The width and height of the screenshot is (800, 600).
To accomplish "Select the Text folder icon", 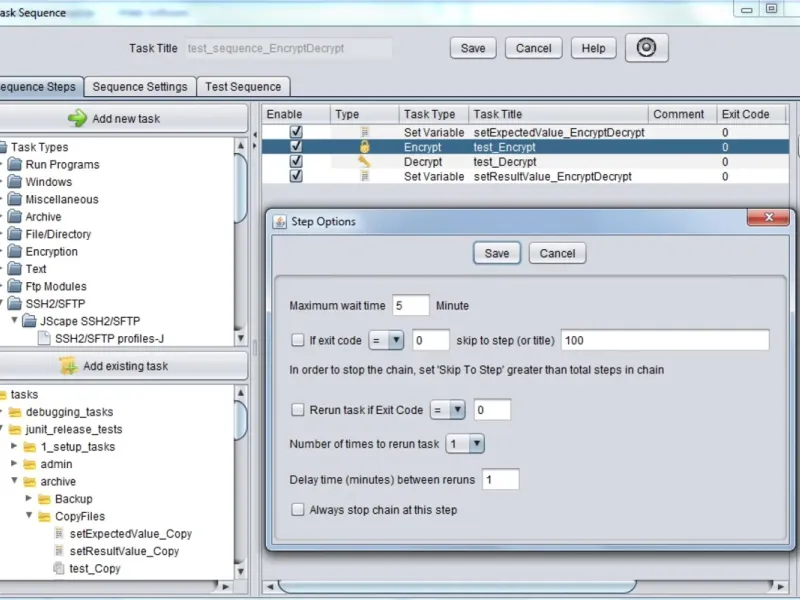I will [x=15, y=269].
